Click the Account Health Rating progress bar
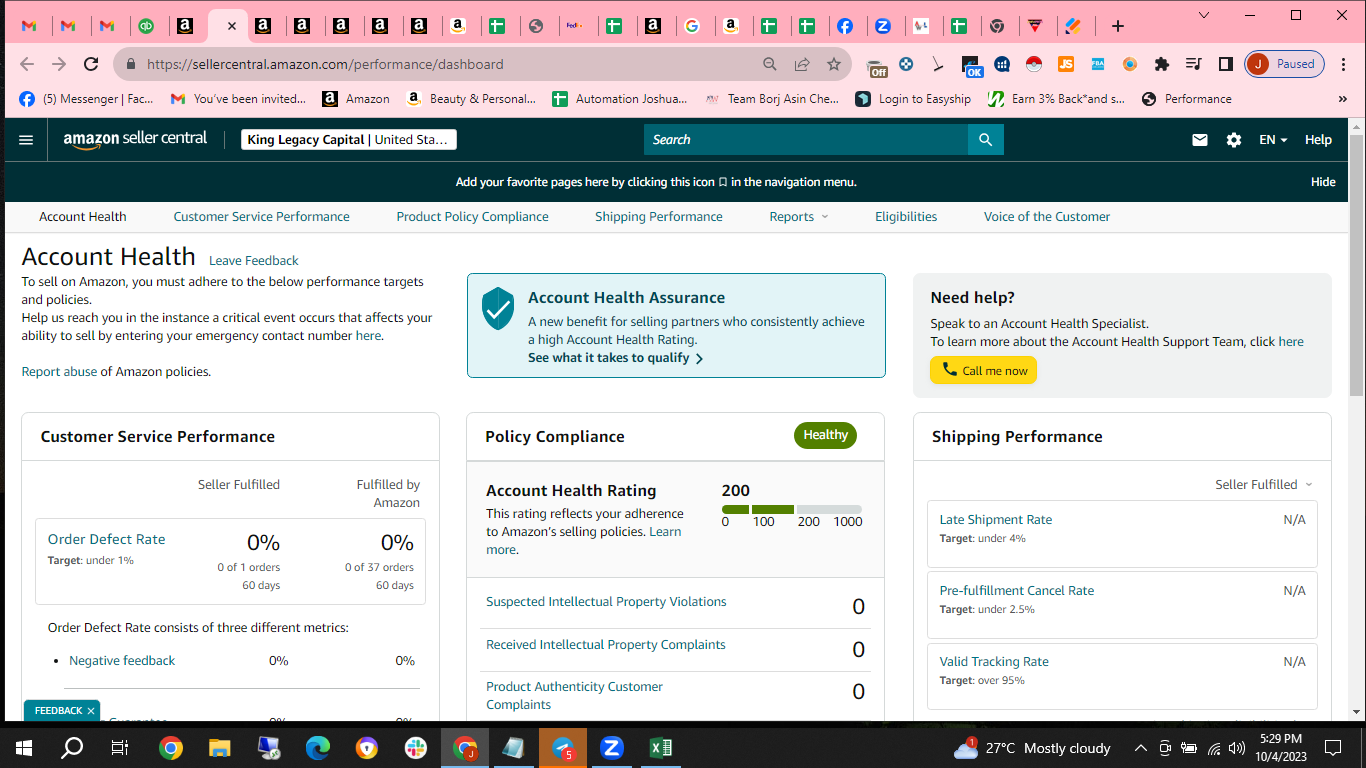The height and width of the screenshot is (768, 1366). click(791, 510)
